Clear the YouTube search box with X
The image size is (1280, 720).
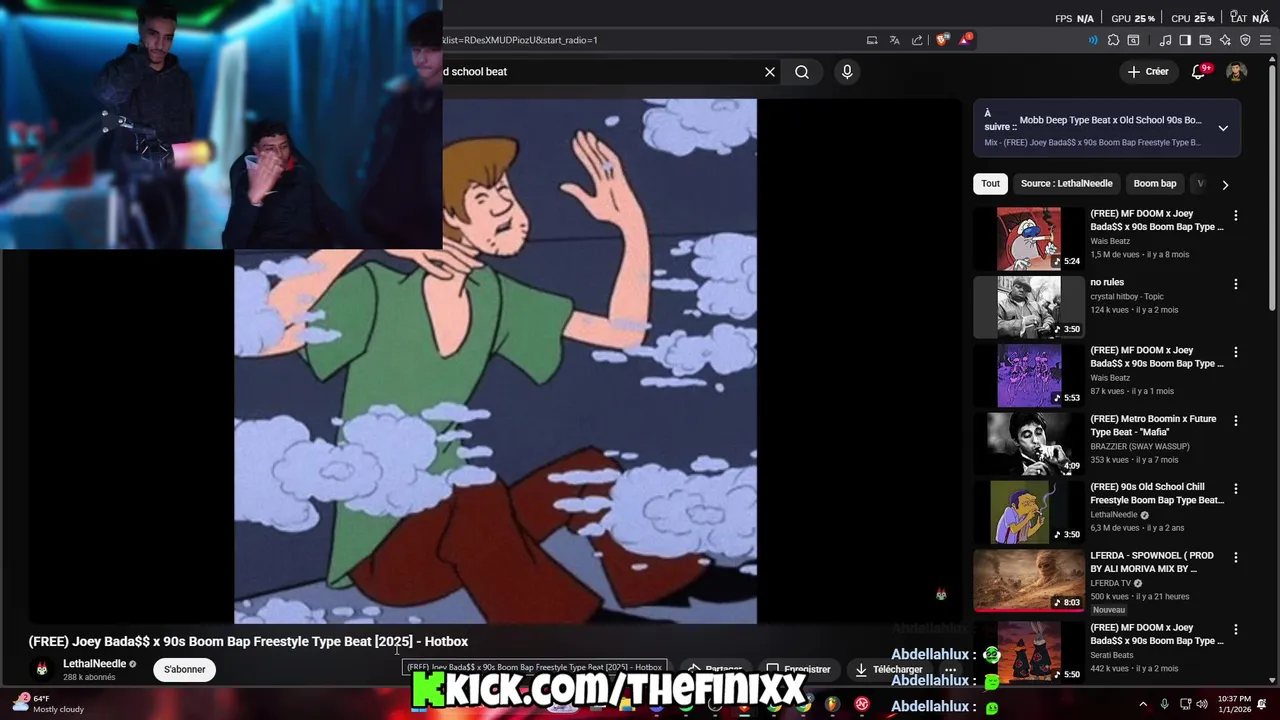pyautogui.click(x=770, y=72)
